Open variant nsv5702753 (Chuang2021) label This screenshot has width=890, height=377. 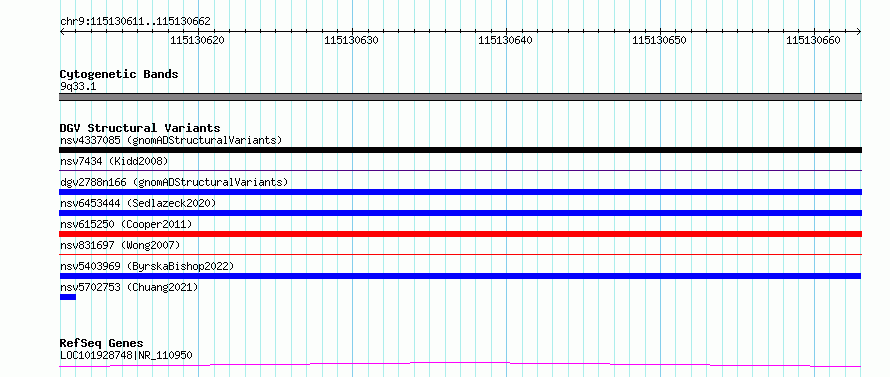point(129,287)
